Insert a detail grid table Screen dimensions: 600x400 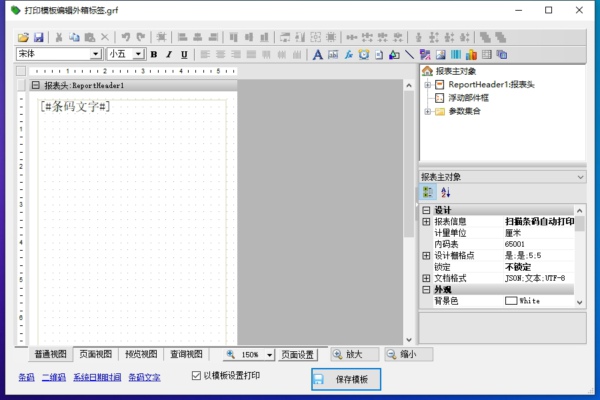pos(487,55)
